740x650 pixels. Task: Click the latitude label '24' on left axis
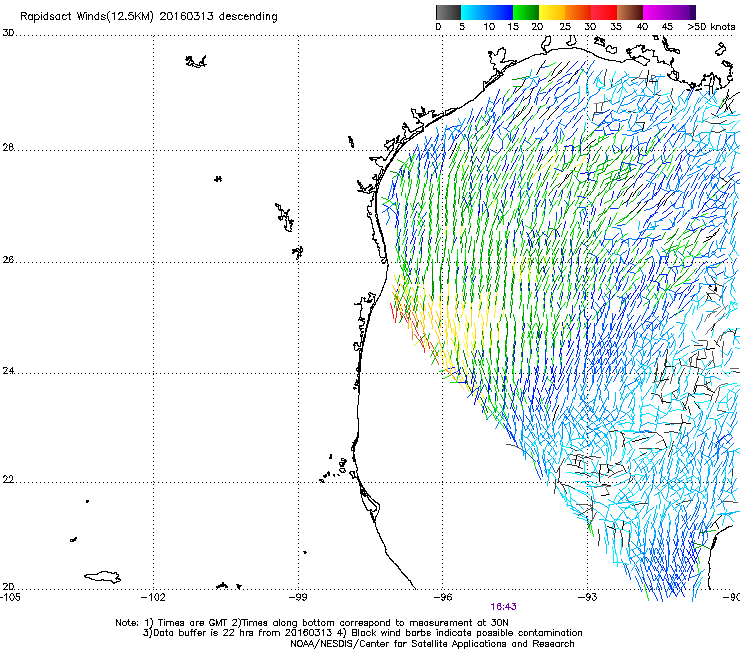(8, 371)
